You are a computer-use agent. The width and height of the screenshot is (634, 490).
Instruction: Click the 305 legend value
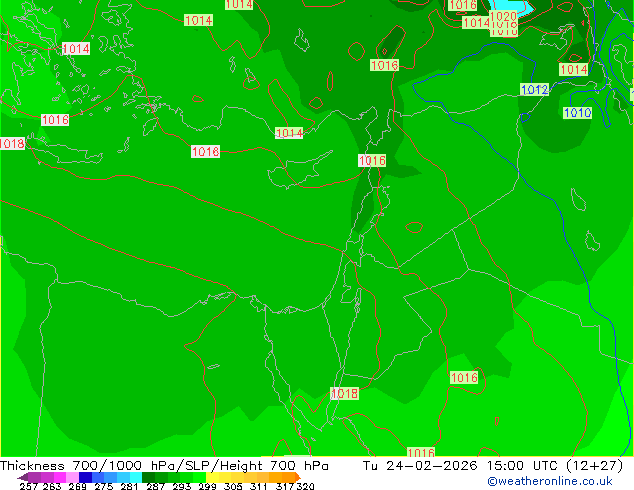pos(233,486)
